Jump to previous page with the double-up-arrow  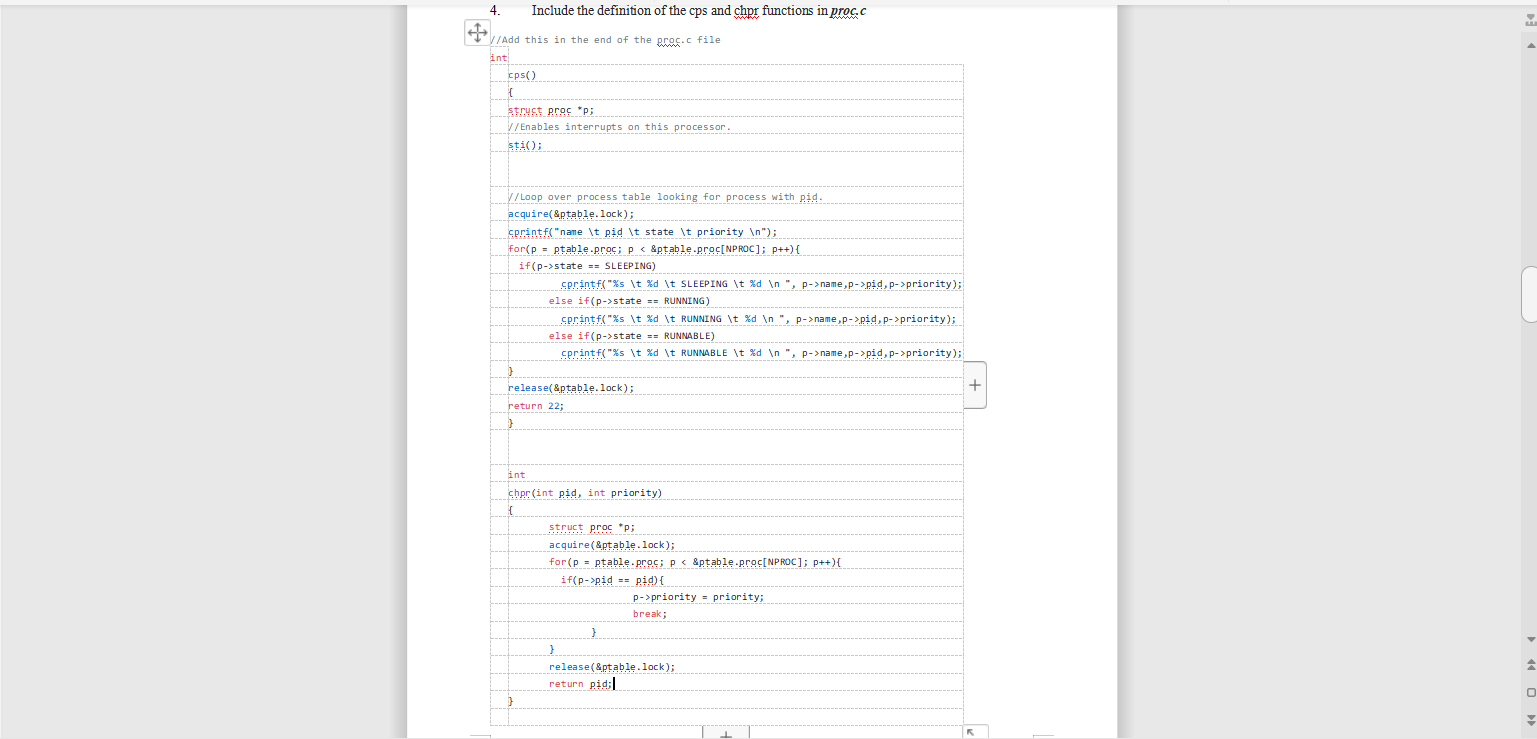tap(1530, 666)
